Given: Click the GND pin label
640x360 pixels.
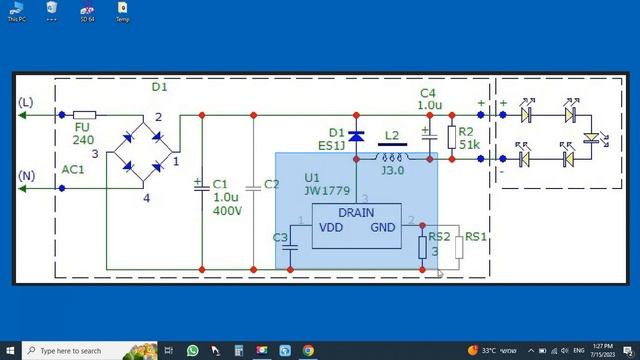Looking at the screenshot, I should tap(382, 227).
